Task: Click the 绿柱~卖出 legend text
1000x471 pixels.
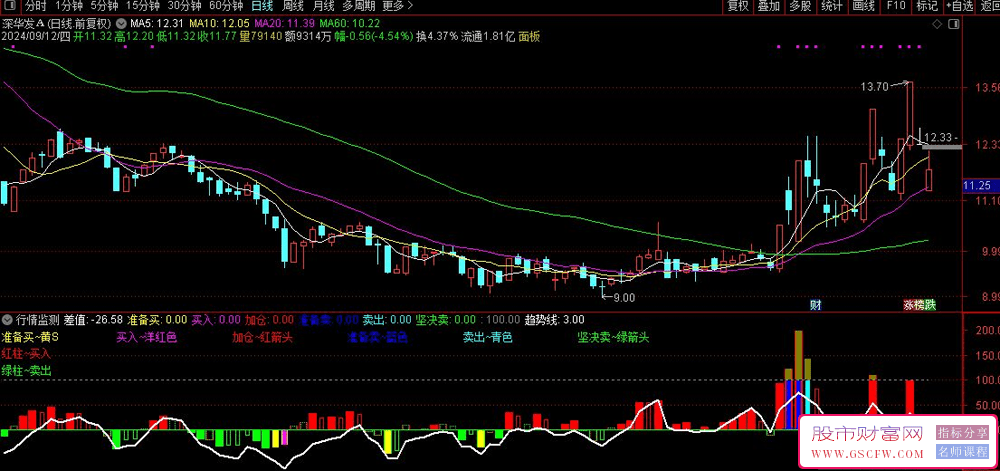Action: (x=26, y=370)
